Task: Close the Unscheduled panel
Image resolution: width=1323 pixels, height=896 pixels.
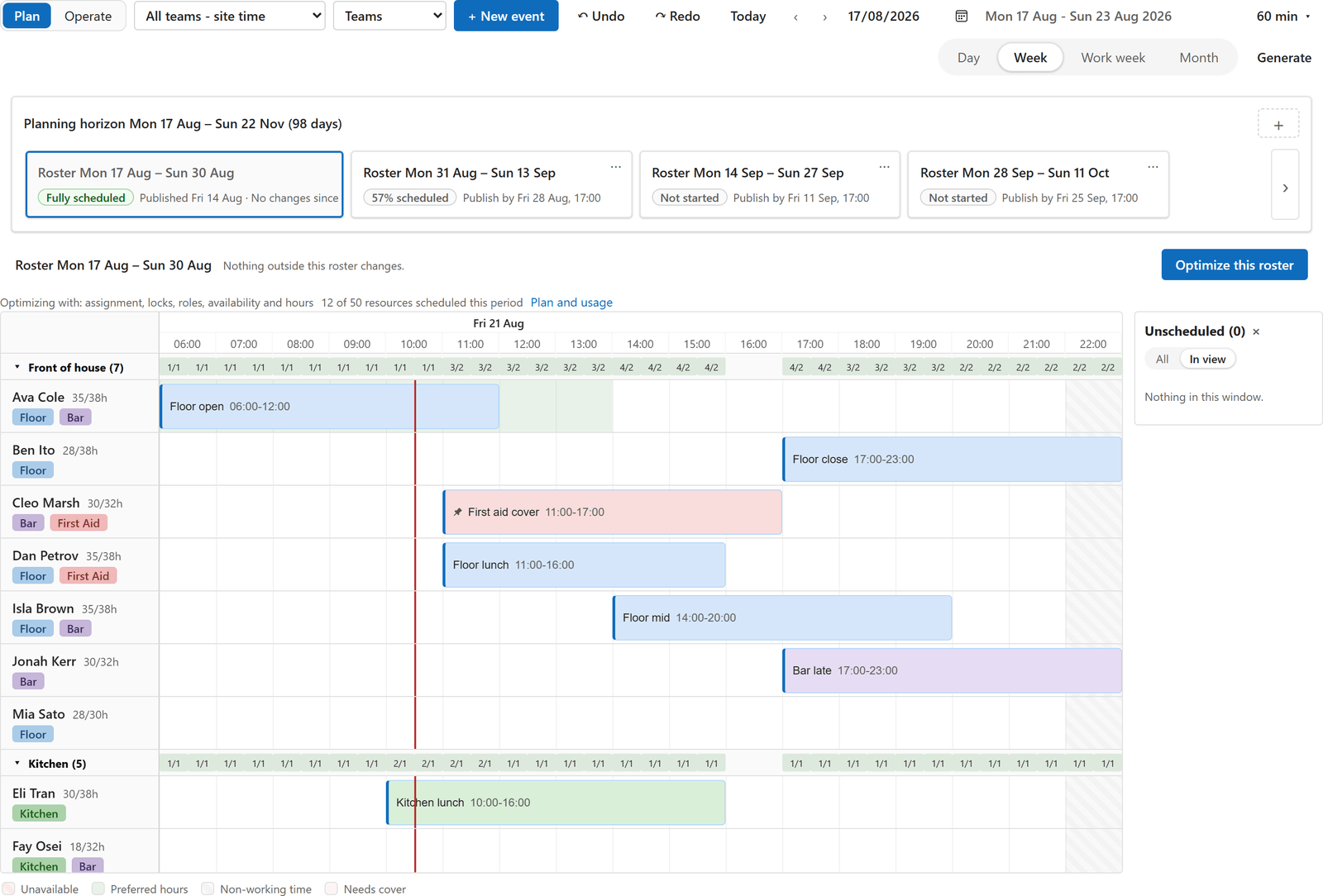Action: [x=1256, y=331]
